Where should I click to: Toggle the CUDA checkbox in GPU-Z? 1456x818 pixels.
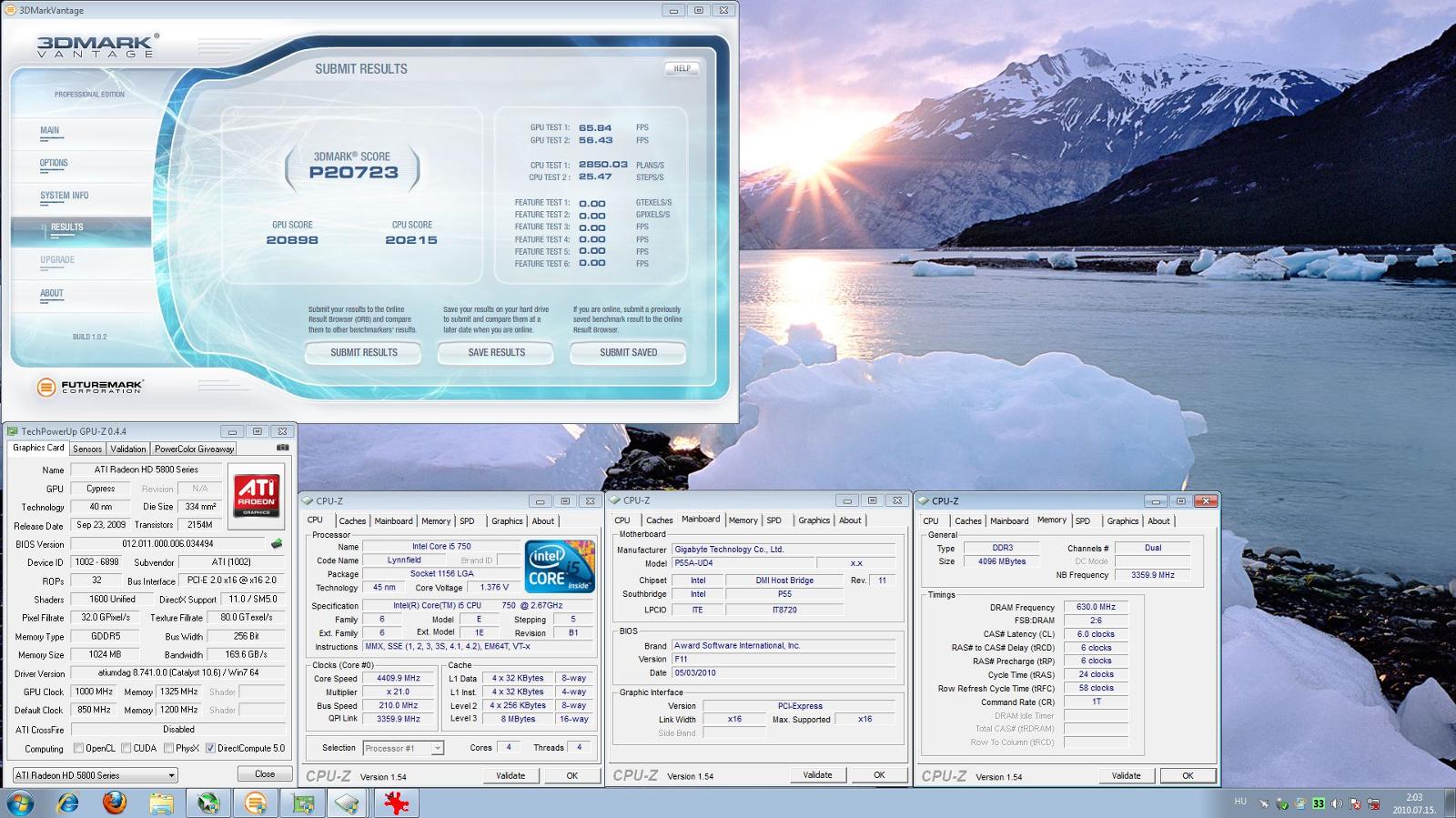(x=126, y=749)
